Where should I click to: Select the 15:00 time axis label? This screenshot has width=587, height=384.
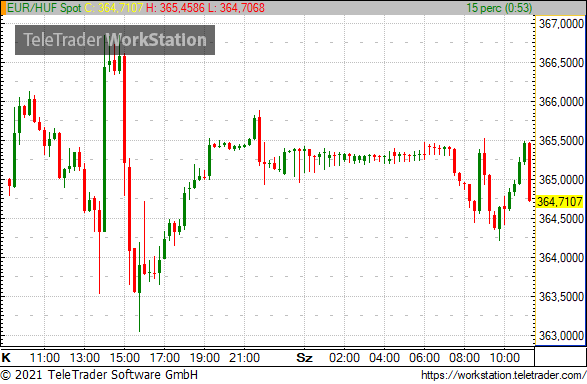125,358
